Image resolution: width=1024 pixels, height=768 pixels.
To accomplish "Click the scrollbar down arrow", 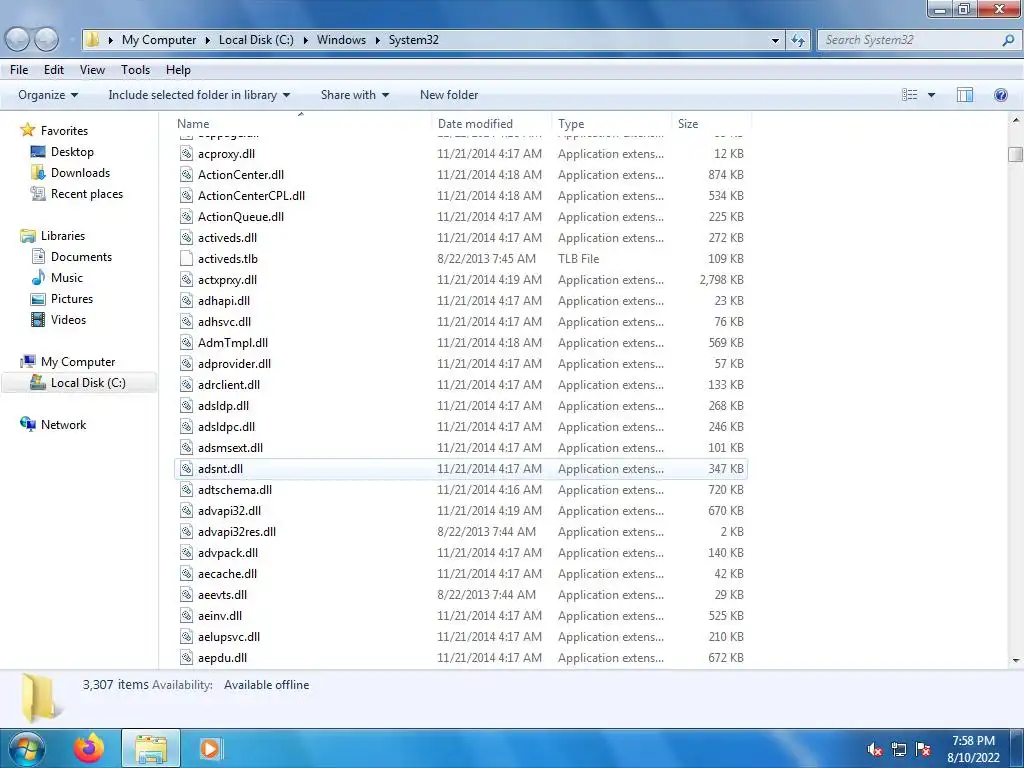I will tap(1016, 660).
